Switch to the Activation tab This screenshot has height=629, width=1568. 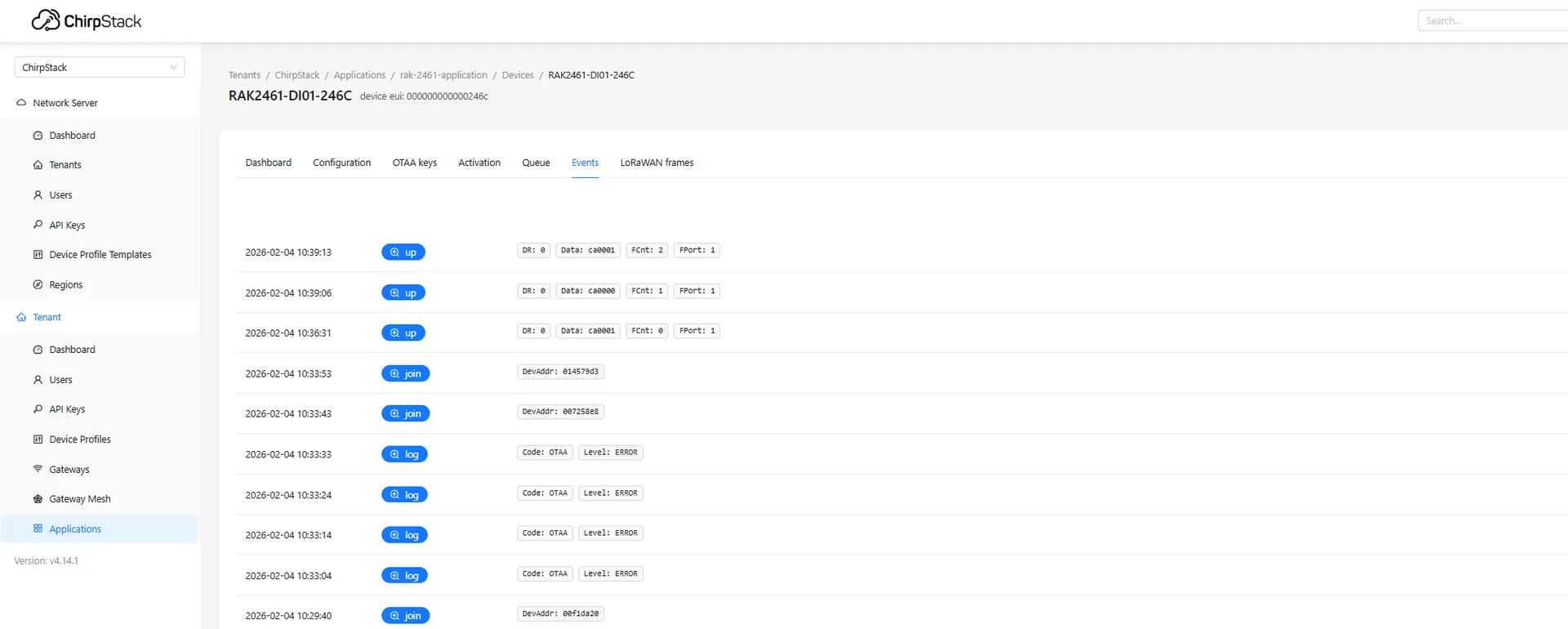[479, 163]
